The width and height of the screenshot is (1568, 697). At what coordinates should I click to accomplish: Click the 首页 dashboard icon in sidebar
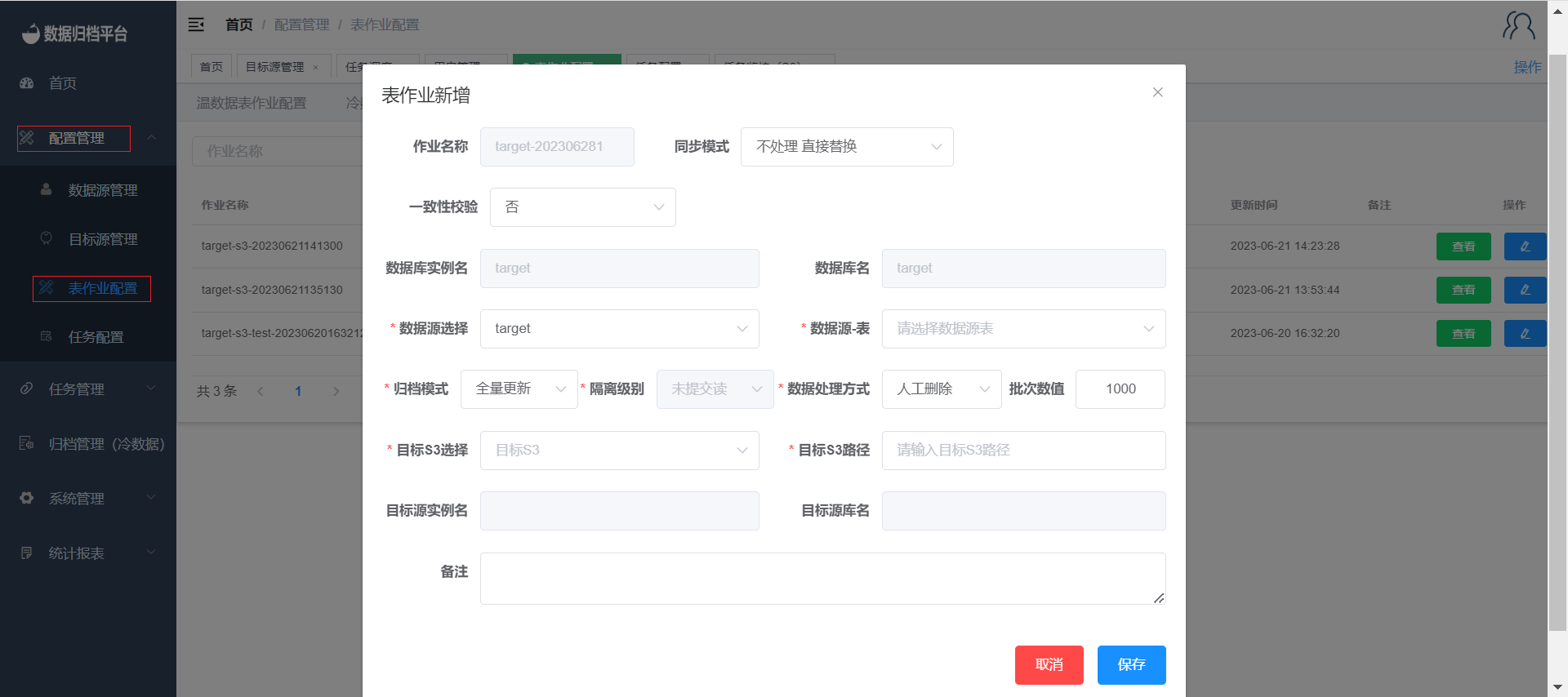tap(27, 83)
